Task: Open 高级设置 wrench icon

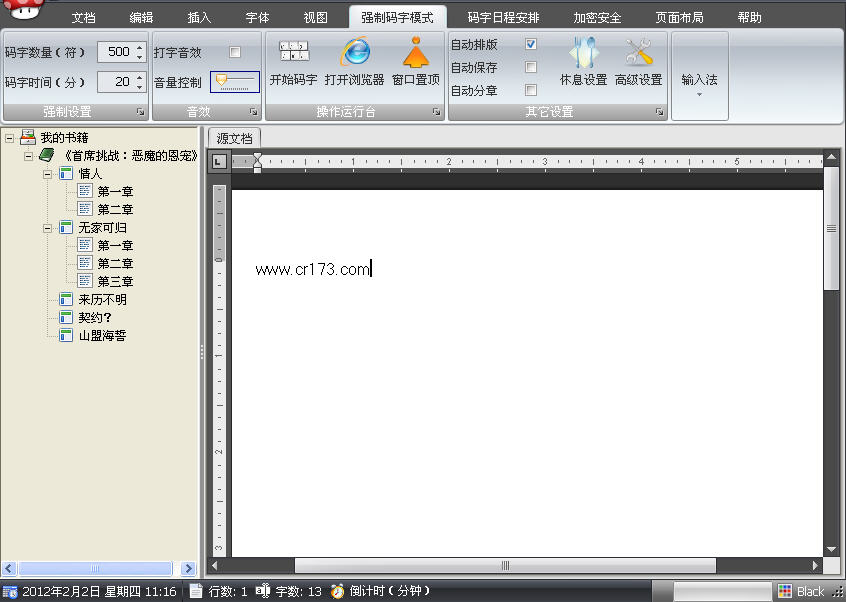Action: pyautogui.click(x=639, y=52)
